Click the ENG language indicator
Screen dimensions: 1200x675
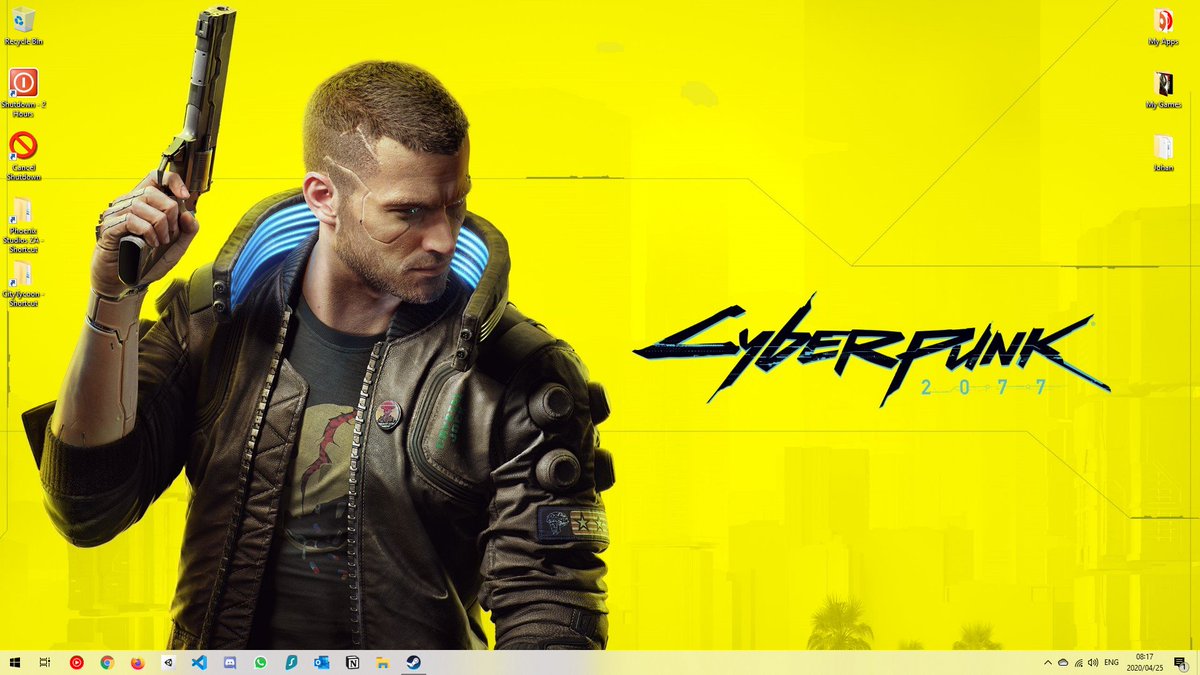click(1111, 662)
